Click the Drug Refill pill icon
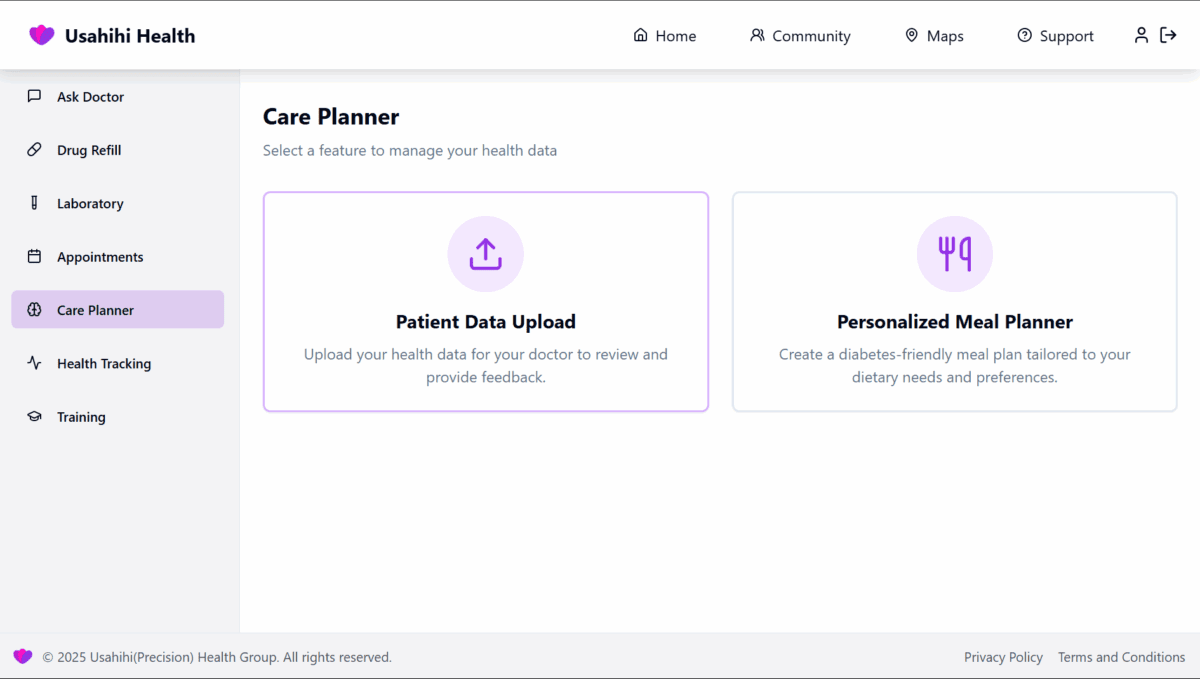 [34, 150]
